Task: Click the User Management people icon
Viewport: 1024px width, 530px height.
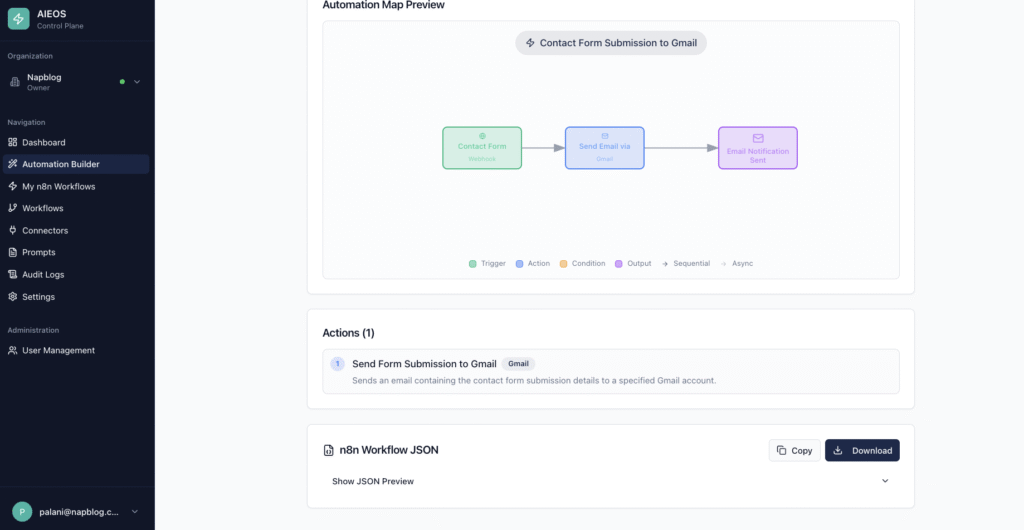Action: coord(13,351)
